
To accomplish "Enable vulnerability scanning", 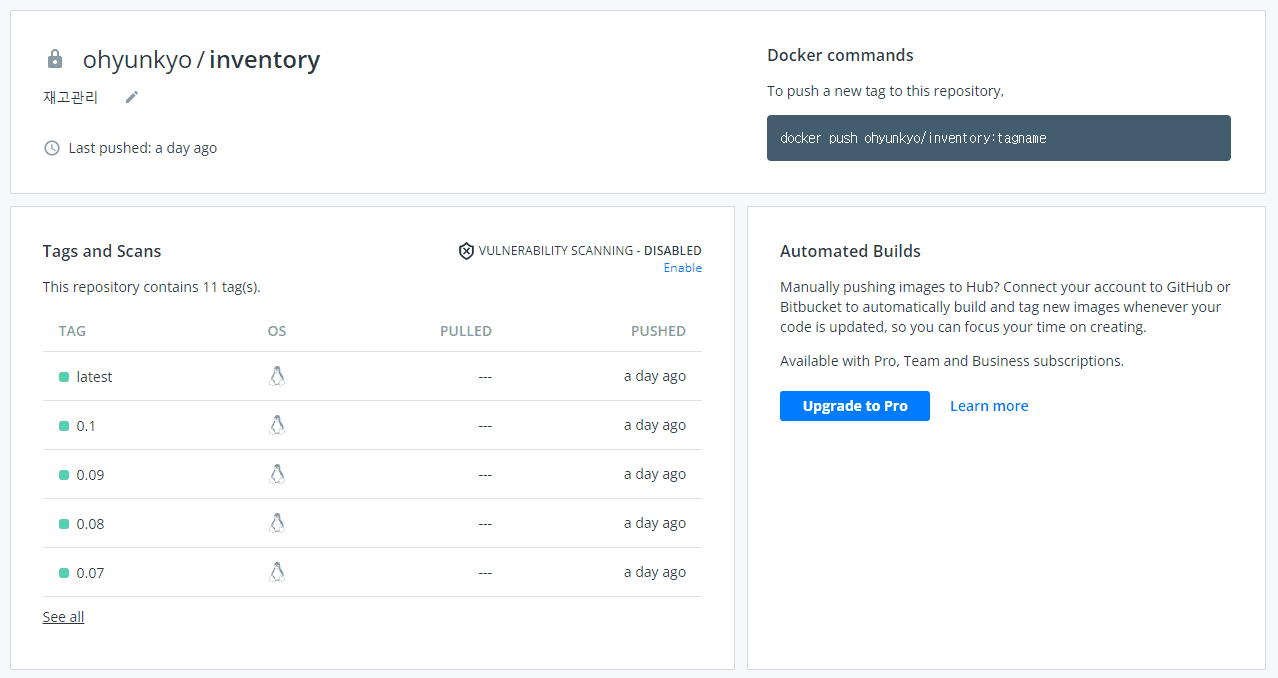I will [x=682, y=268].
